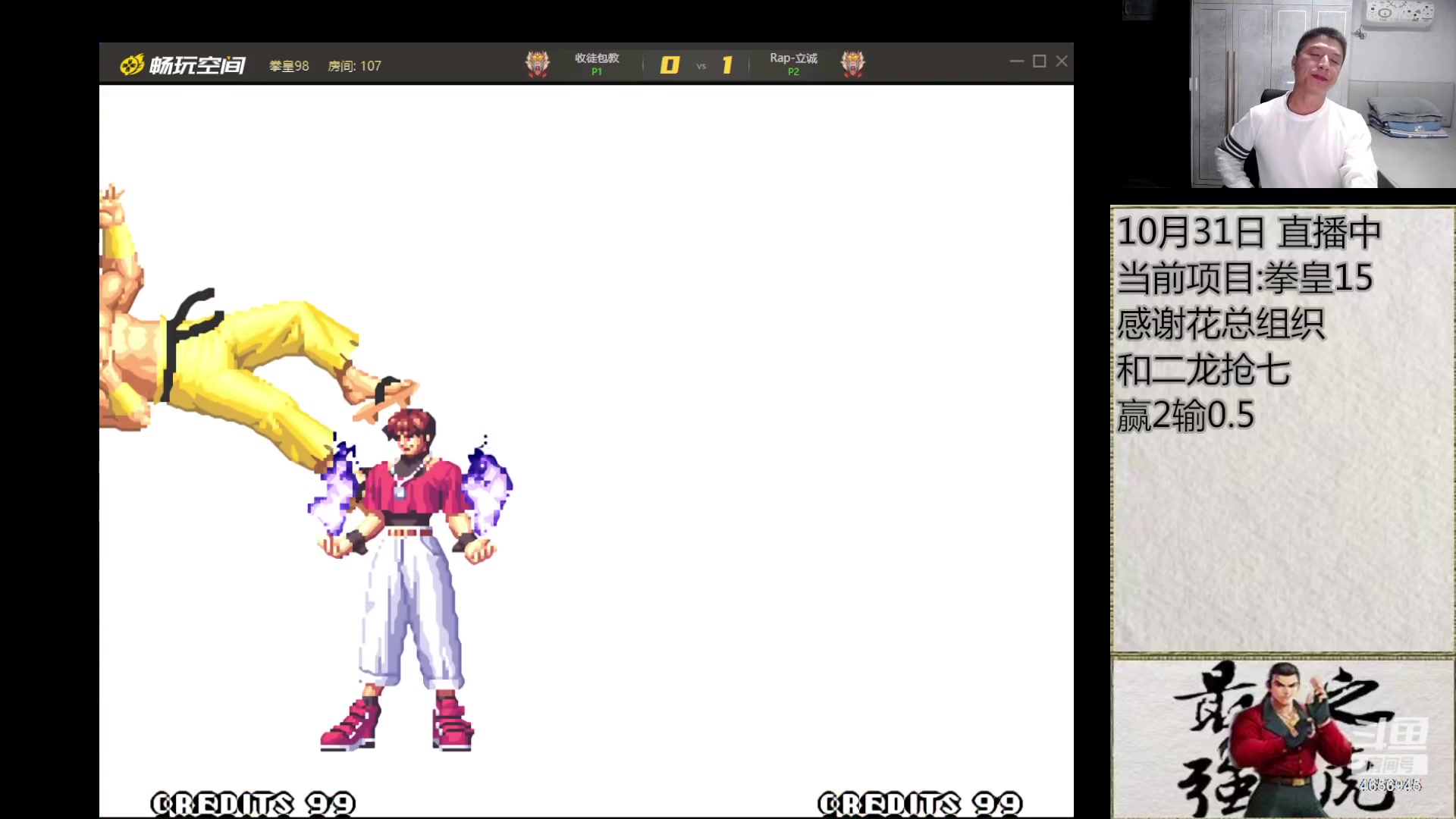Minimize the 畅玩空间 game window
Image resolution: width=1456 pixels, height=819 pixels.
1017,61
